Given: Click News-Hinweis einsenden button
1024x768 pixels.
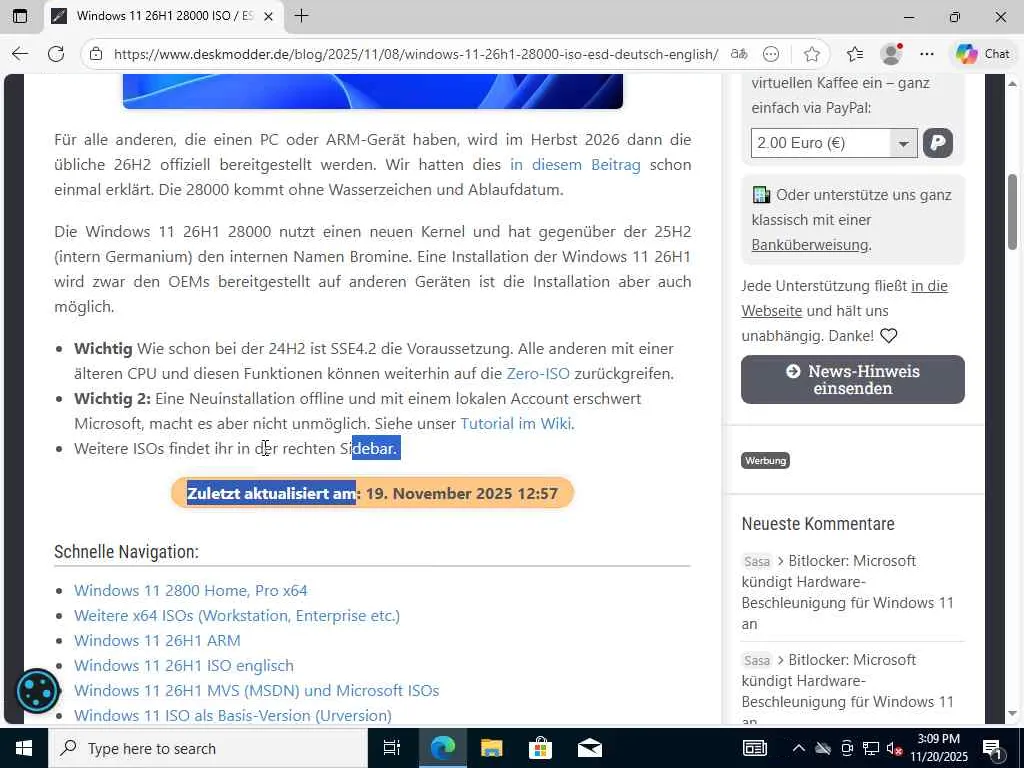Looking at the screenshot, I should 852,379.
